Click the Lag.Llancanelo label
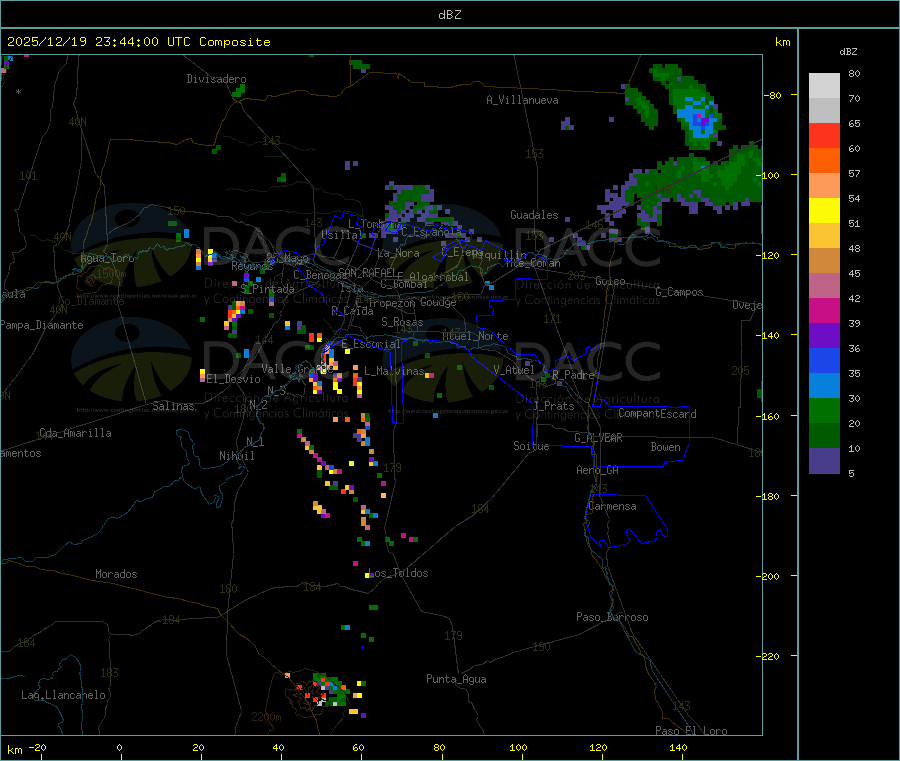 [x=63, y=695]
